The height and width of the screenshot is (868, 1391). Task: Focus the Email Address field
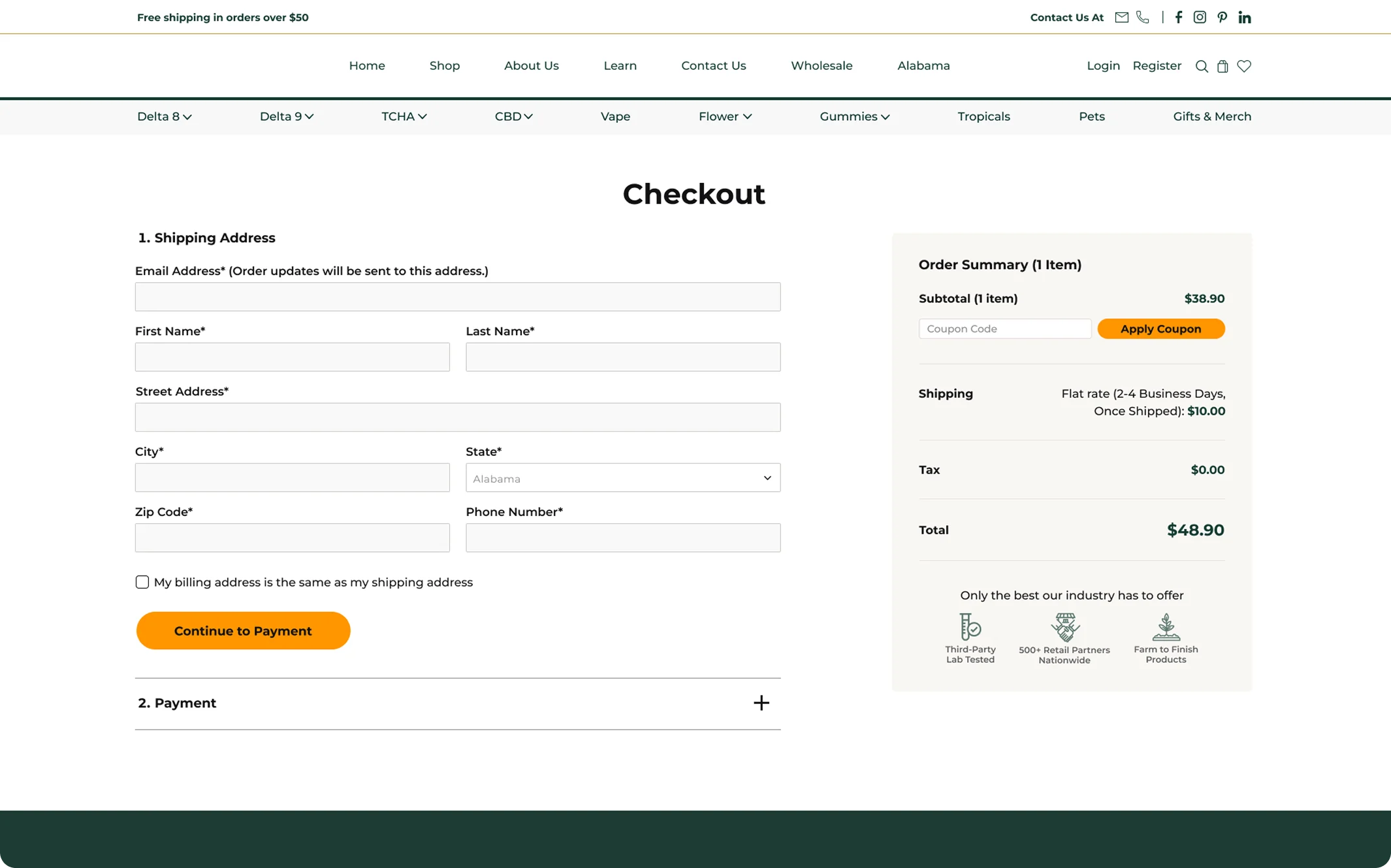(x=458, y=297)
